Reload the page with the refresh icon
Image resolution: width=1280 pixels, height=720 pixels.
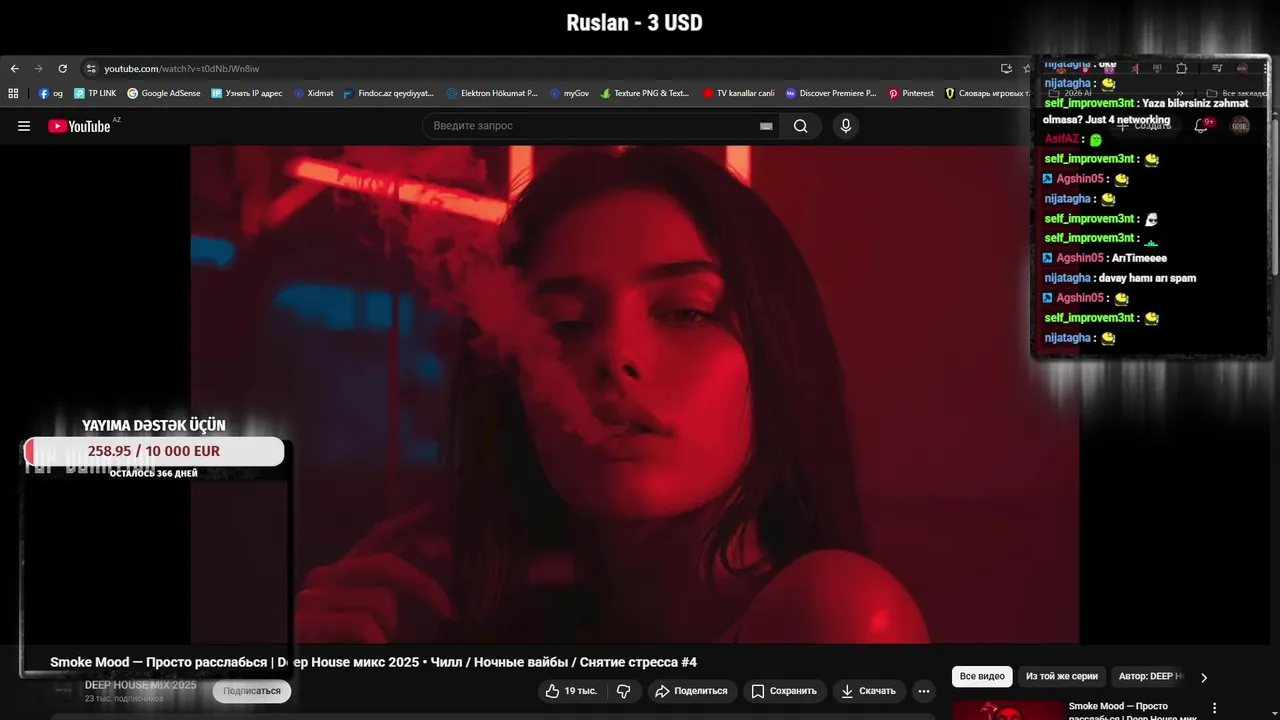[x=62, y=69]
